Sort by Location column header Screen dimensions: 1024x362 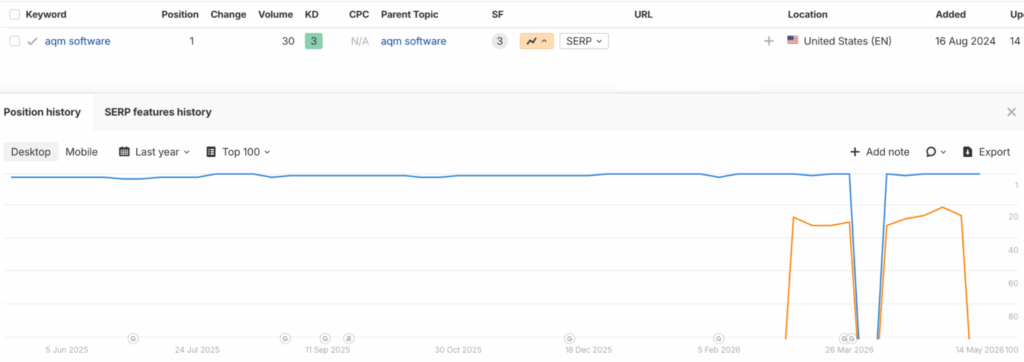(807, 14)
